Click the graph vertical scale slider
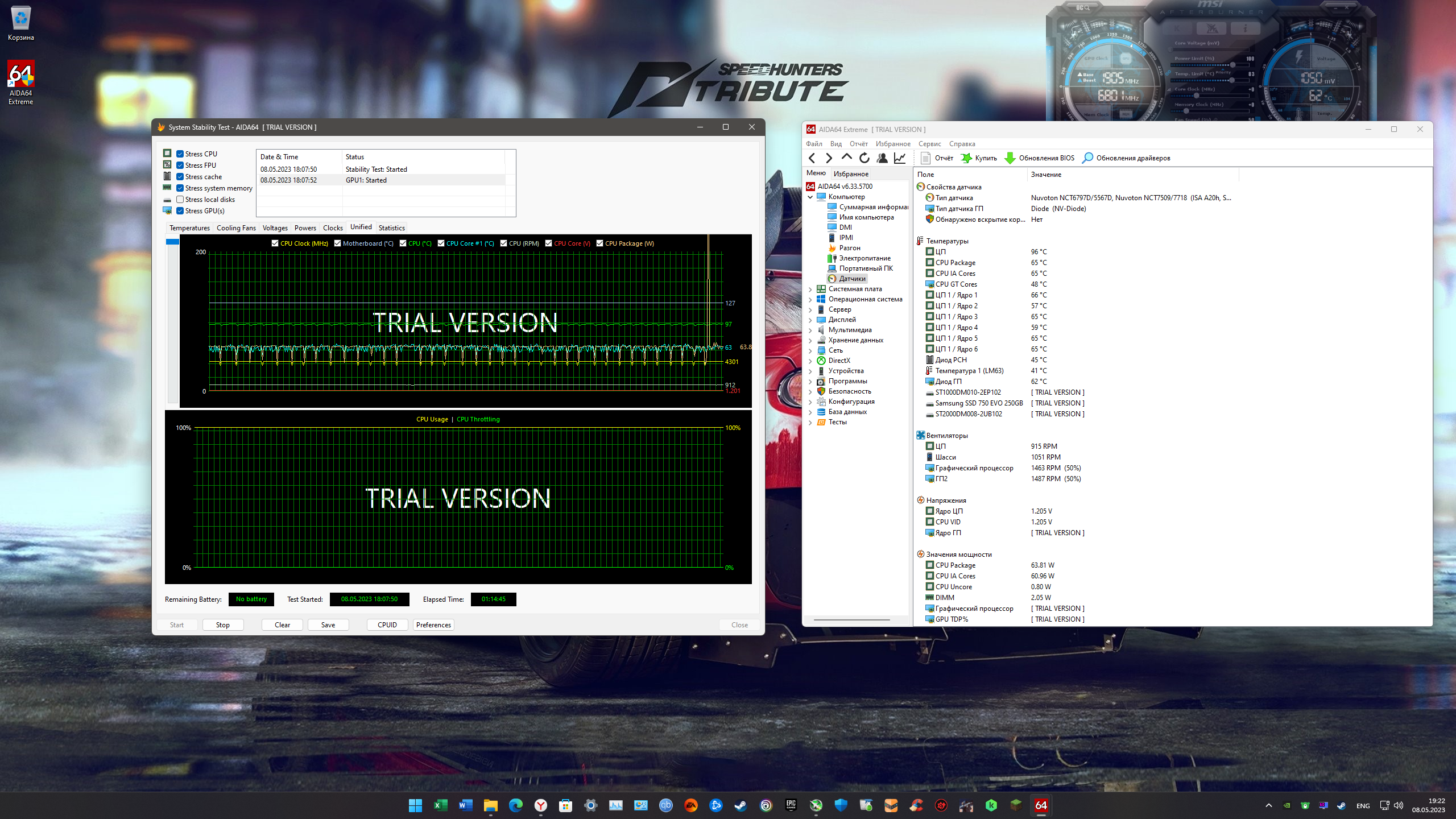 (x=172, y=242)
